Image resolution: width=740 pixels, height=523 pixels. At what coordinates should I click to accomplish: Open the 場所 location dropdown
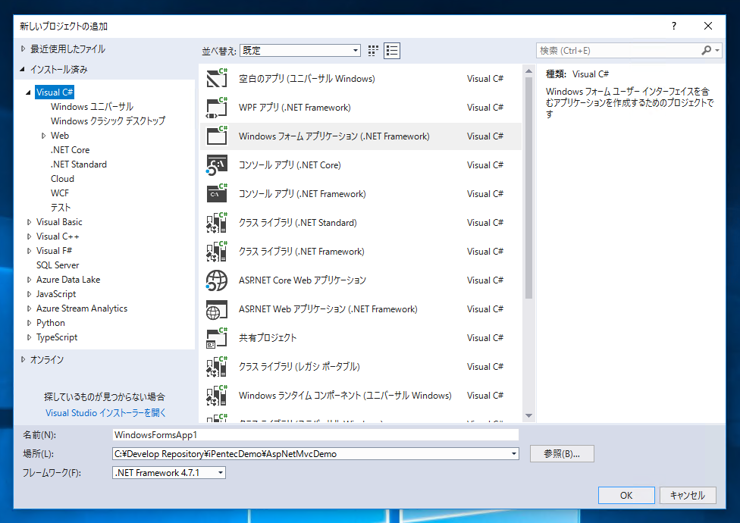pos(514,454)
